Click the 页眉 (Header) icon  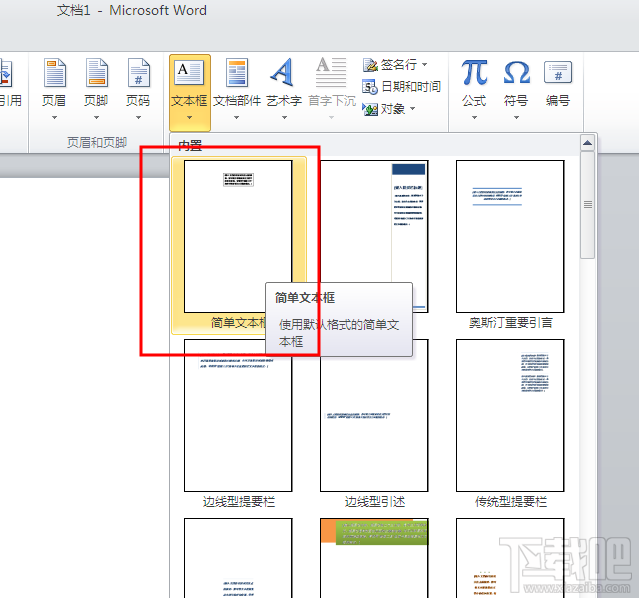(54, 73)
